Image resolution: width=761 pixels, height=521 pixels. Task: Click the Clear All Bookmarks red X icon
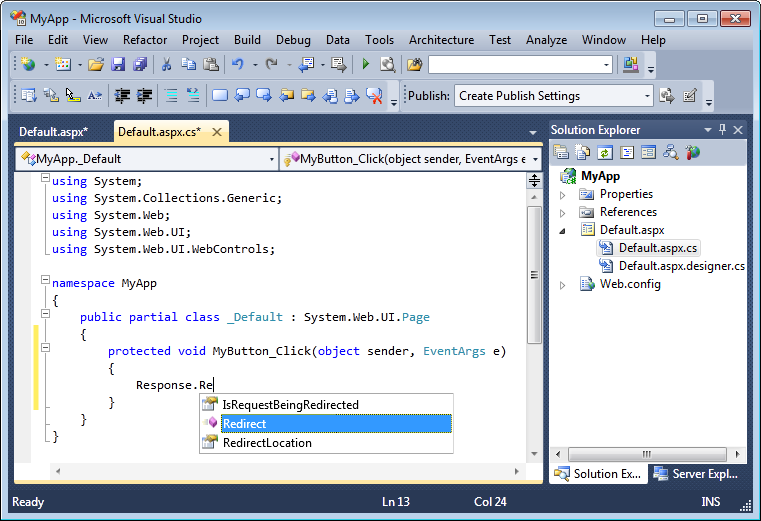(374, 96)
